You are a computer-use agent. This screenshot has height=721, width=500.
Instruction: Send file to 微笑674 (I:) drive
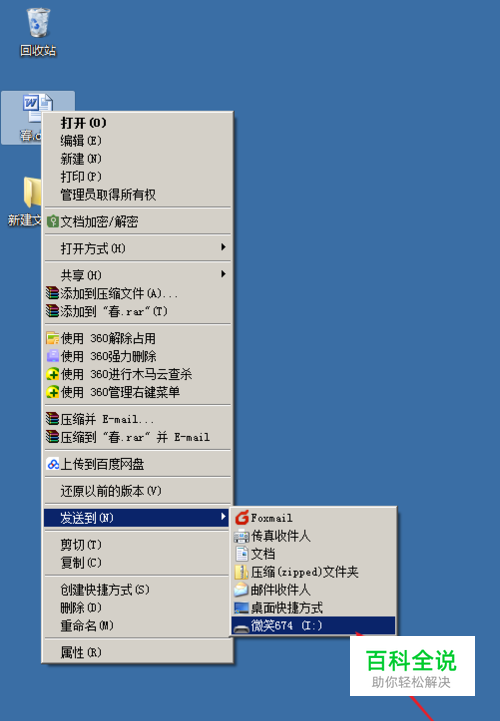[x=313, y=625]
